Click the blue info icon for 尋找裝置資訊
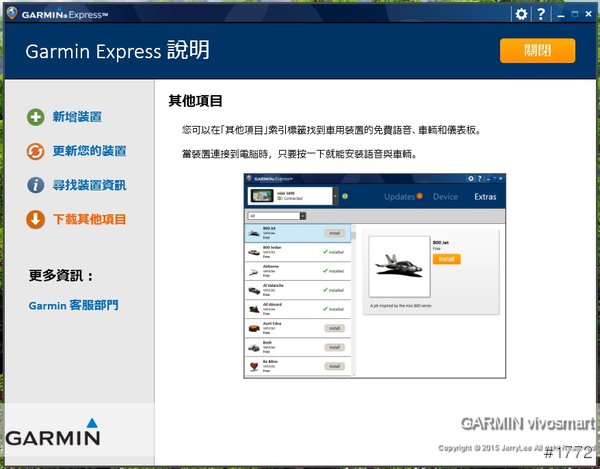The width and height of the screenshot is (600, 469). [x=36, y=185]
